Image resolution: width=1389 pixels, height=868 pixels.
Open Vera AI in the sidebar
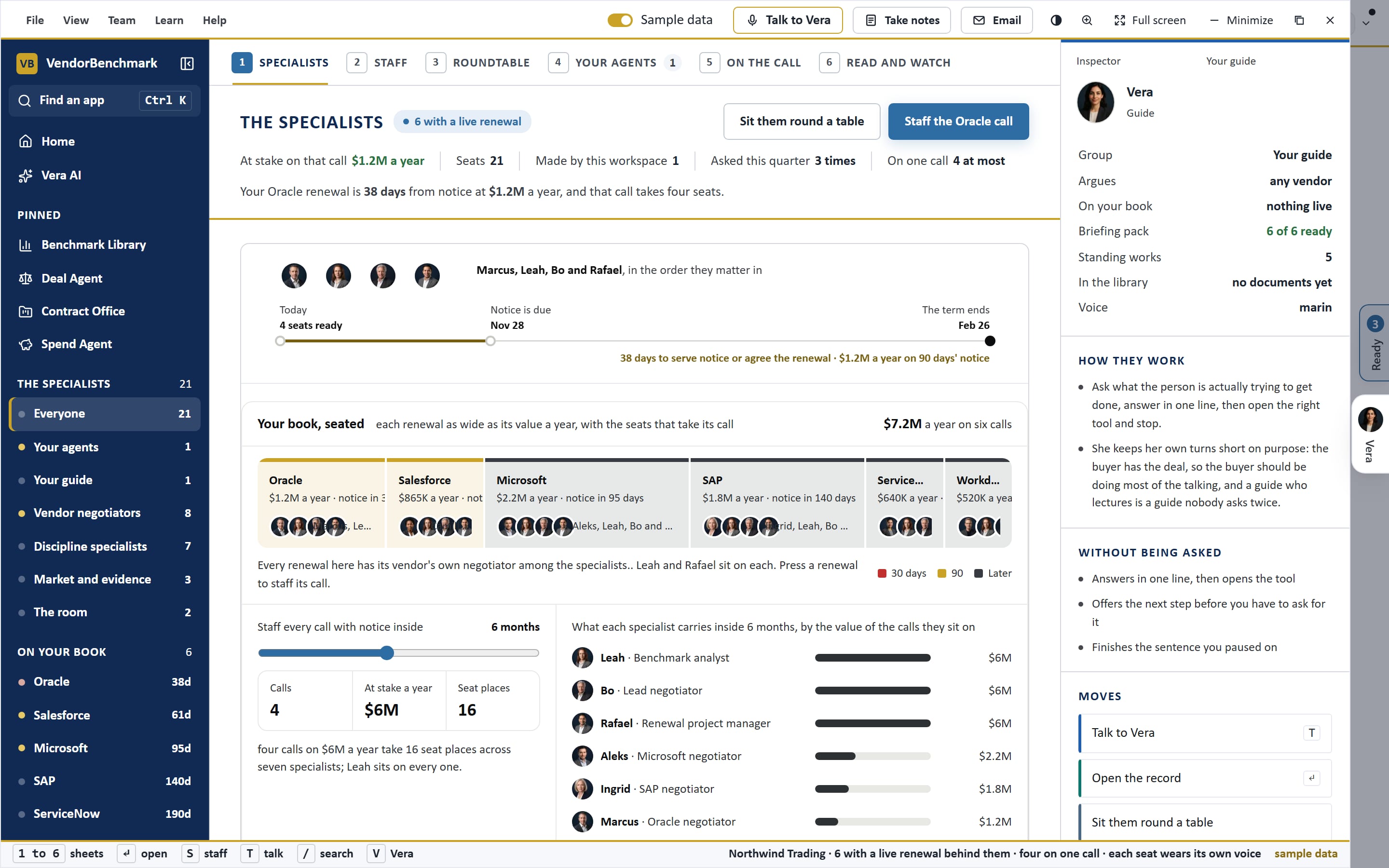[105, 175]
